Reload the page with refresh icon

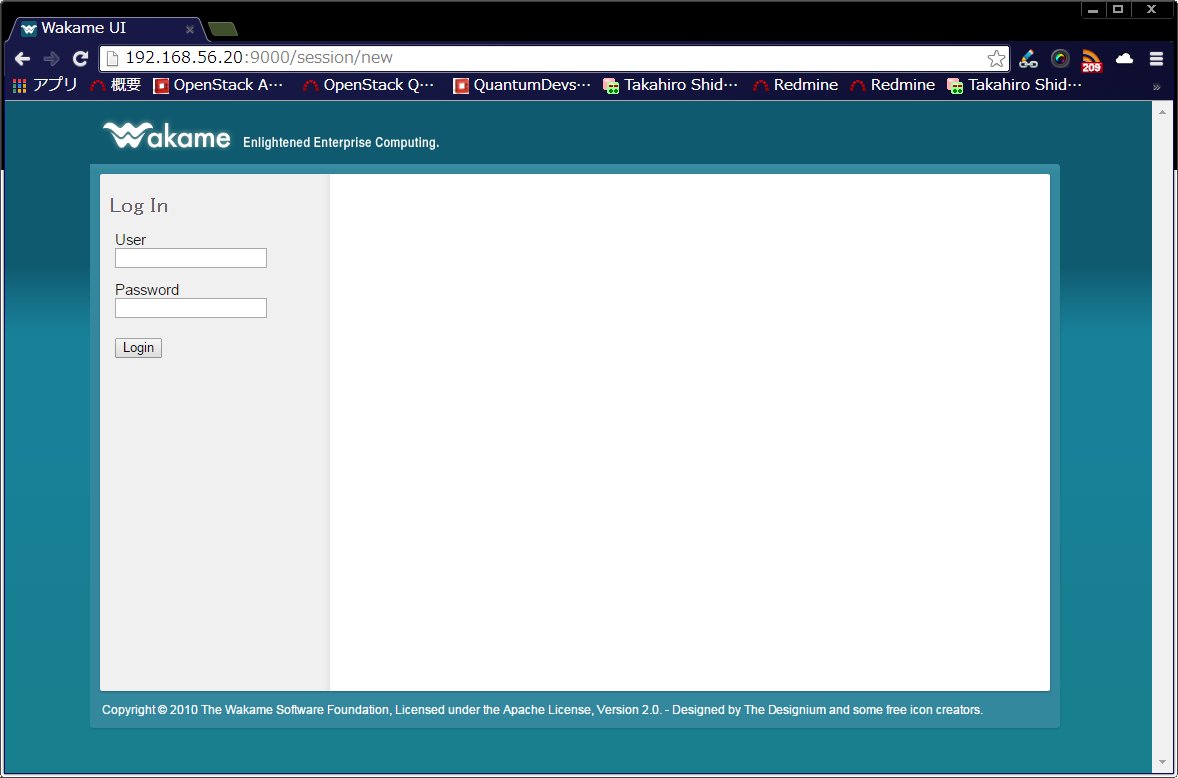[80, 59]
